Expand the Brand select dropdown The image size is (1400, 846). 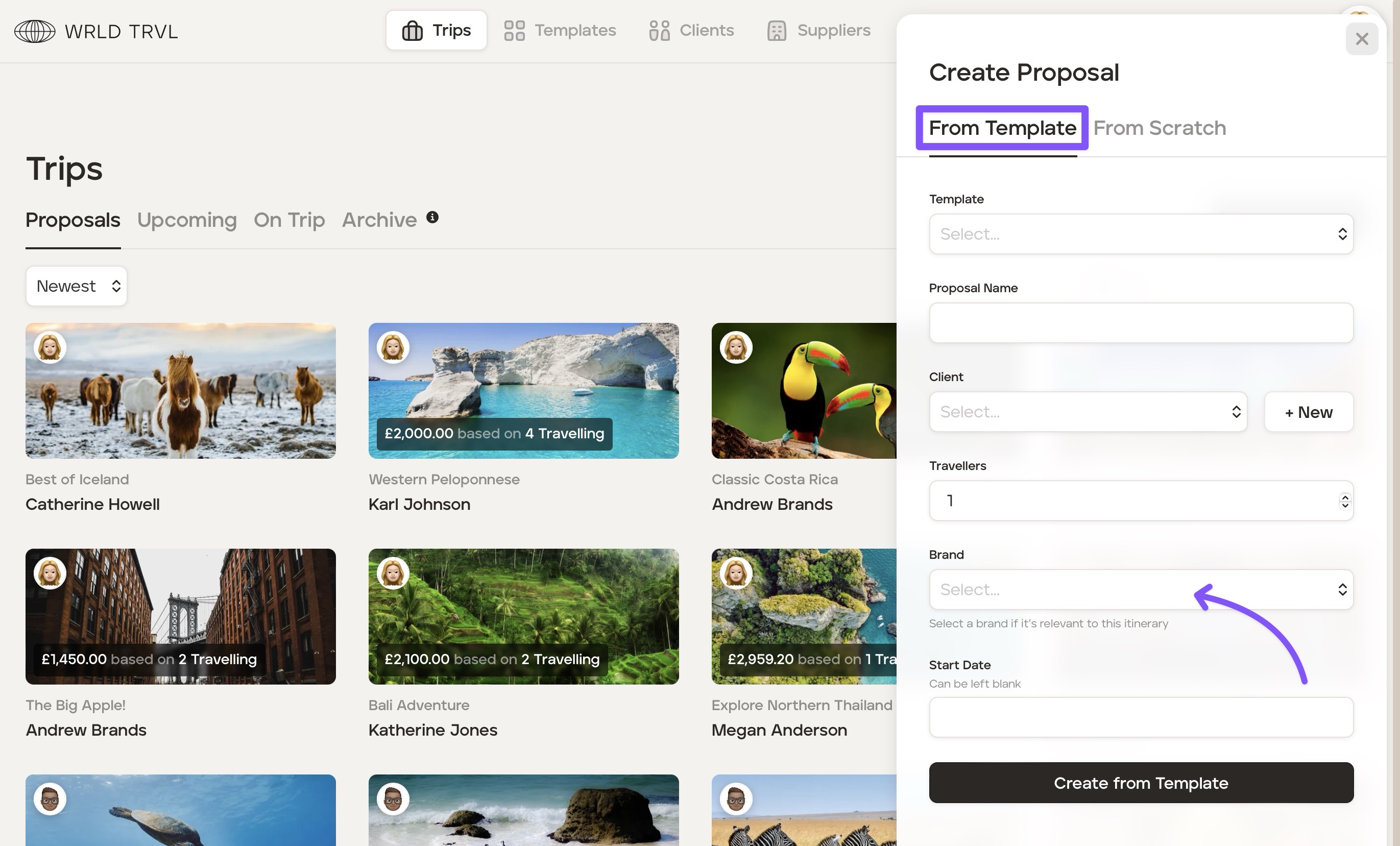1141,590
